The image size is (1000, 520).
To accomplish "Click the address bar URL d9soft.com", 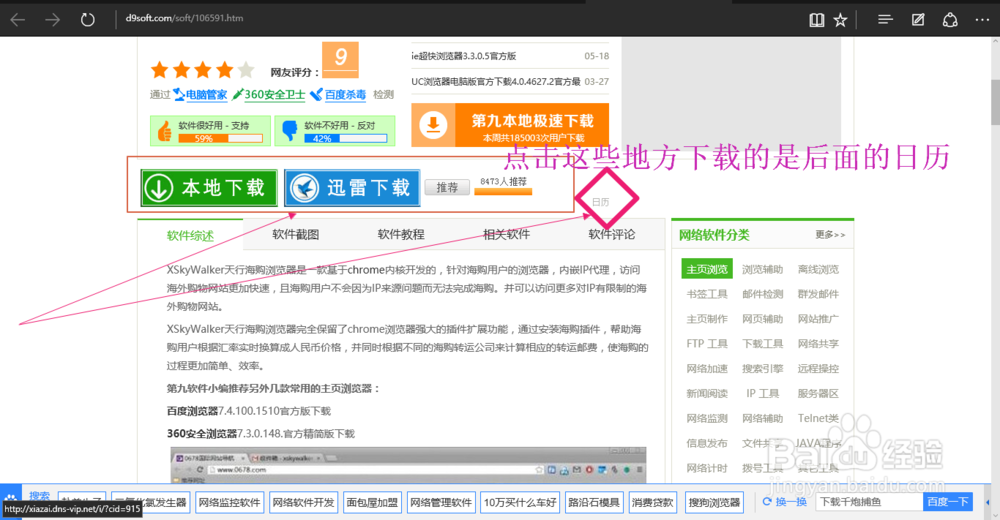I will coord(184,18).
